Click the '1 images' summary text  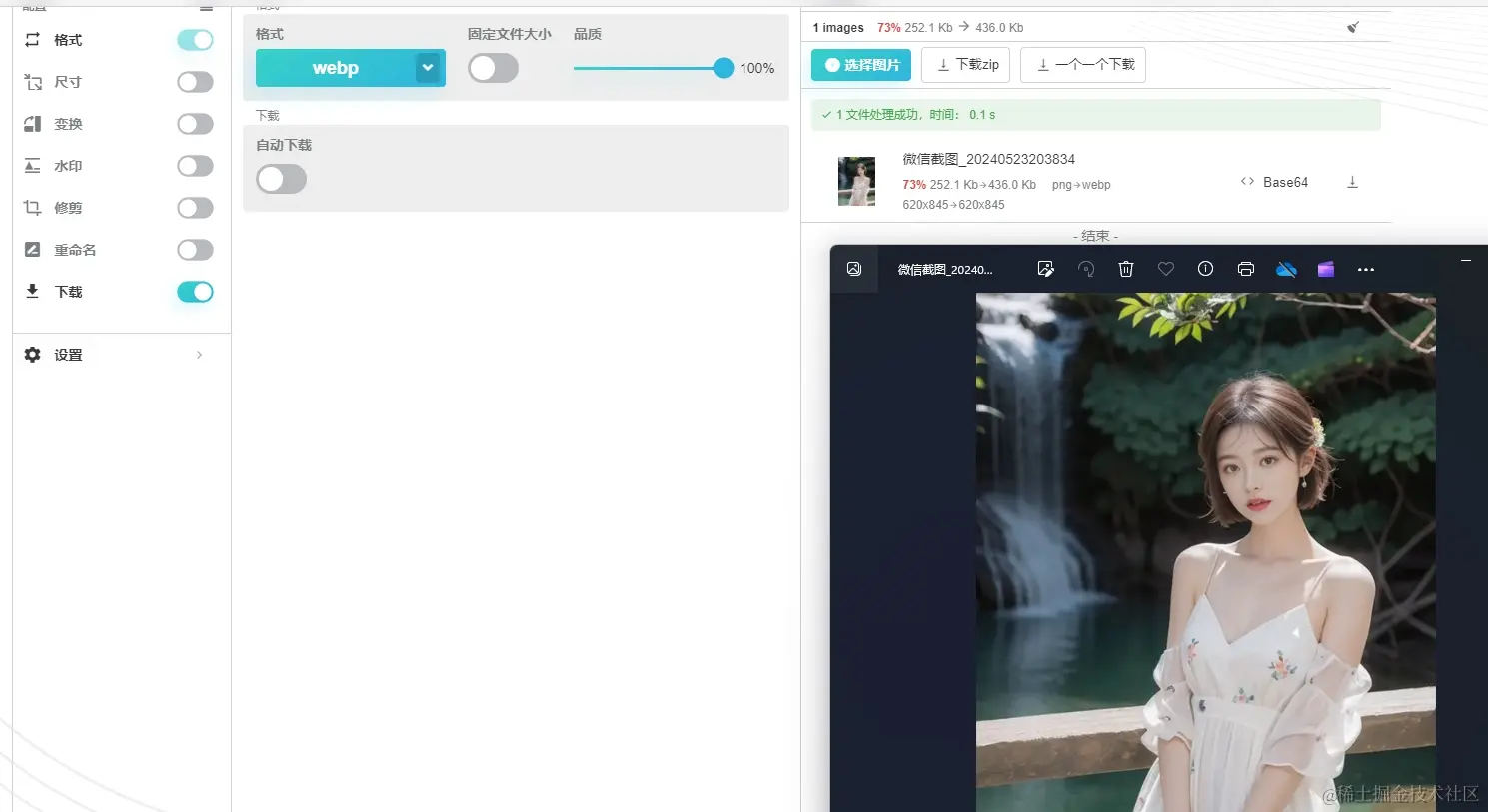[838, 28]
